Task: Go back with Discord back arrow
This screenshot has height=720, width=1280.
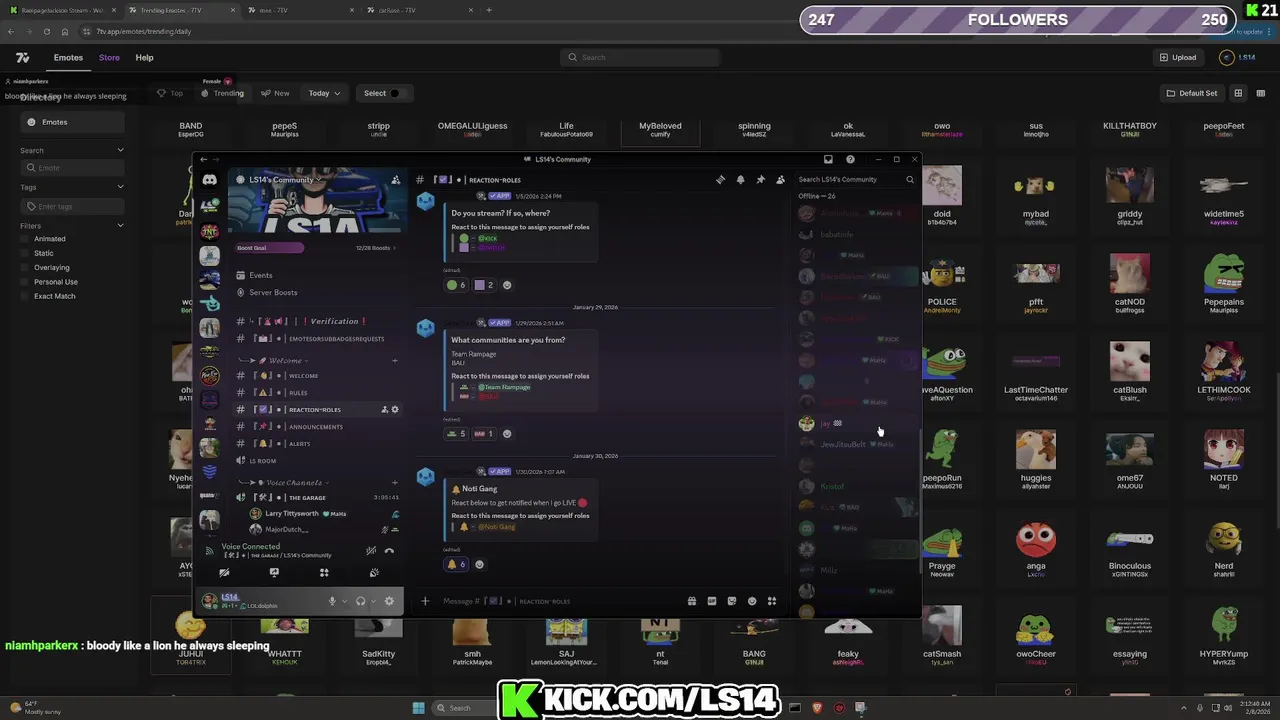Action: (x=203, y=159)
